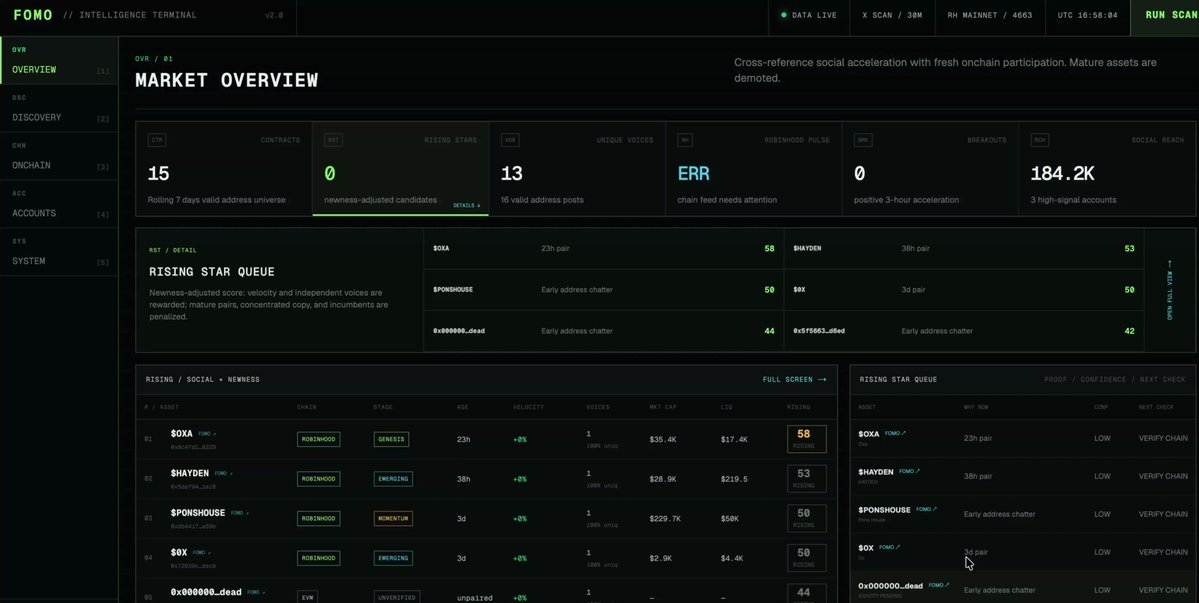Open Accounts from the sidebar
1199x603 pixels.
point(59,205)
